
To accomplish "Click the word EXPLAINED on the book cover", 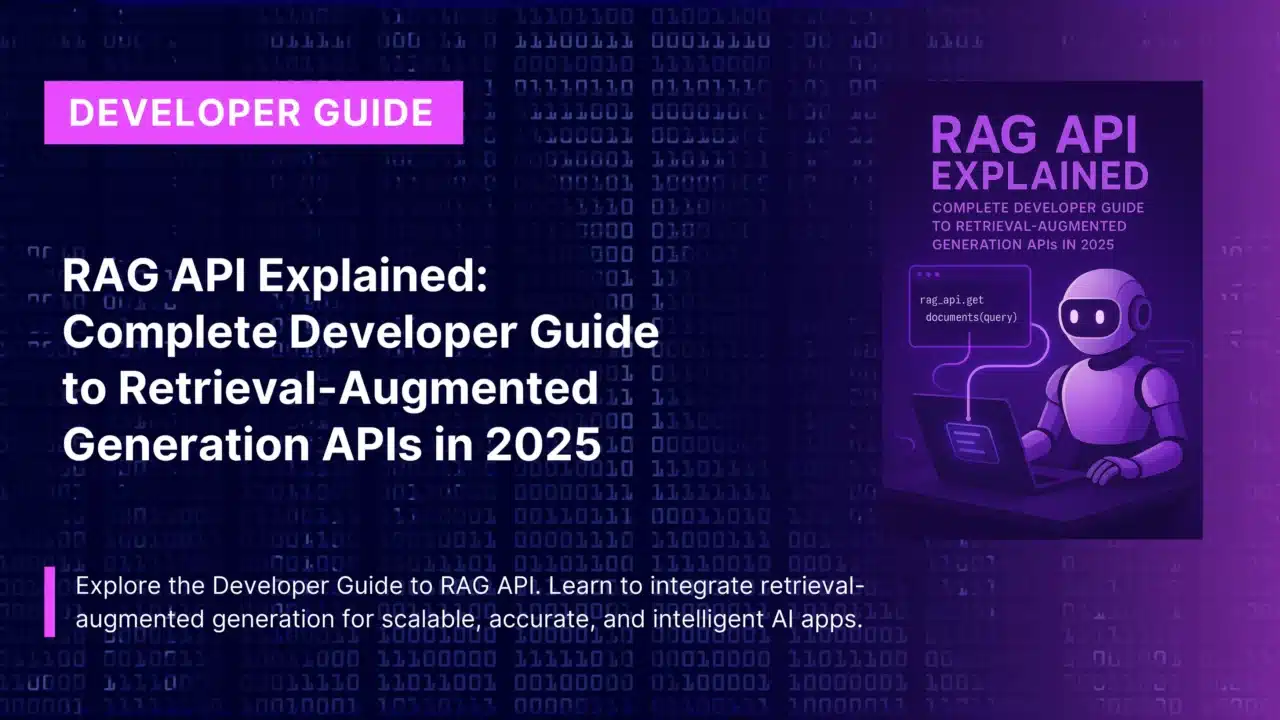I will point(1040,175).
